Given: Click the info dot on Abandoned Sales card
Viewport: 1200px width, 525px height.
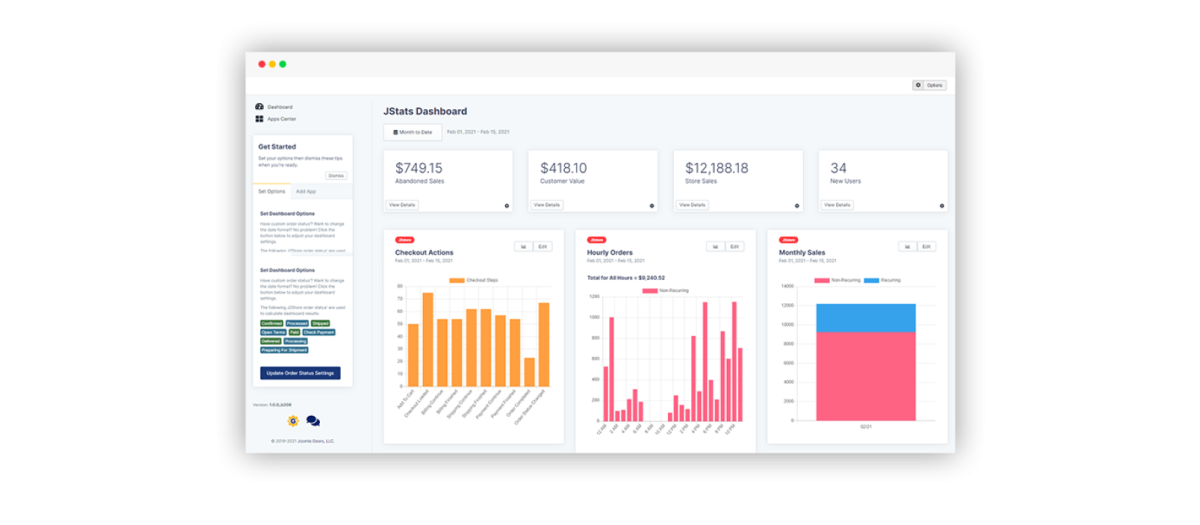Looking at the screenshot, I should click(x=507, y=206).
